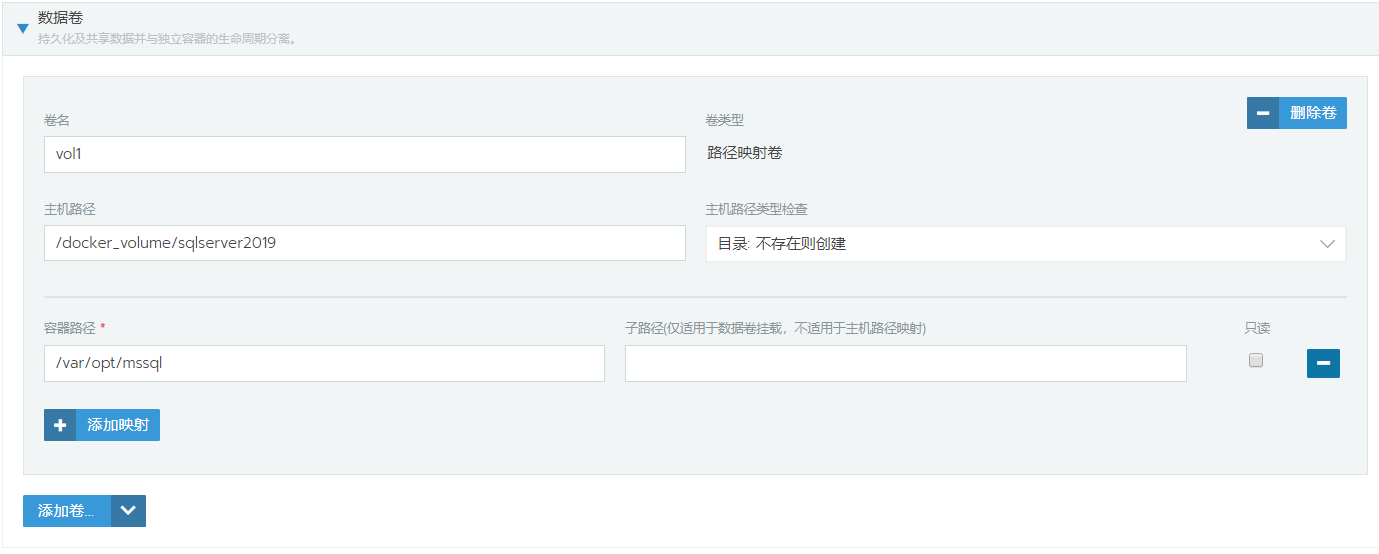Image resolution: width=1379 pixels, height=554 pixels.
Task: Click the 容器路径 field /var/opt/mssql
Action: (x=324, y=363)
